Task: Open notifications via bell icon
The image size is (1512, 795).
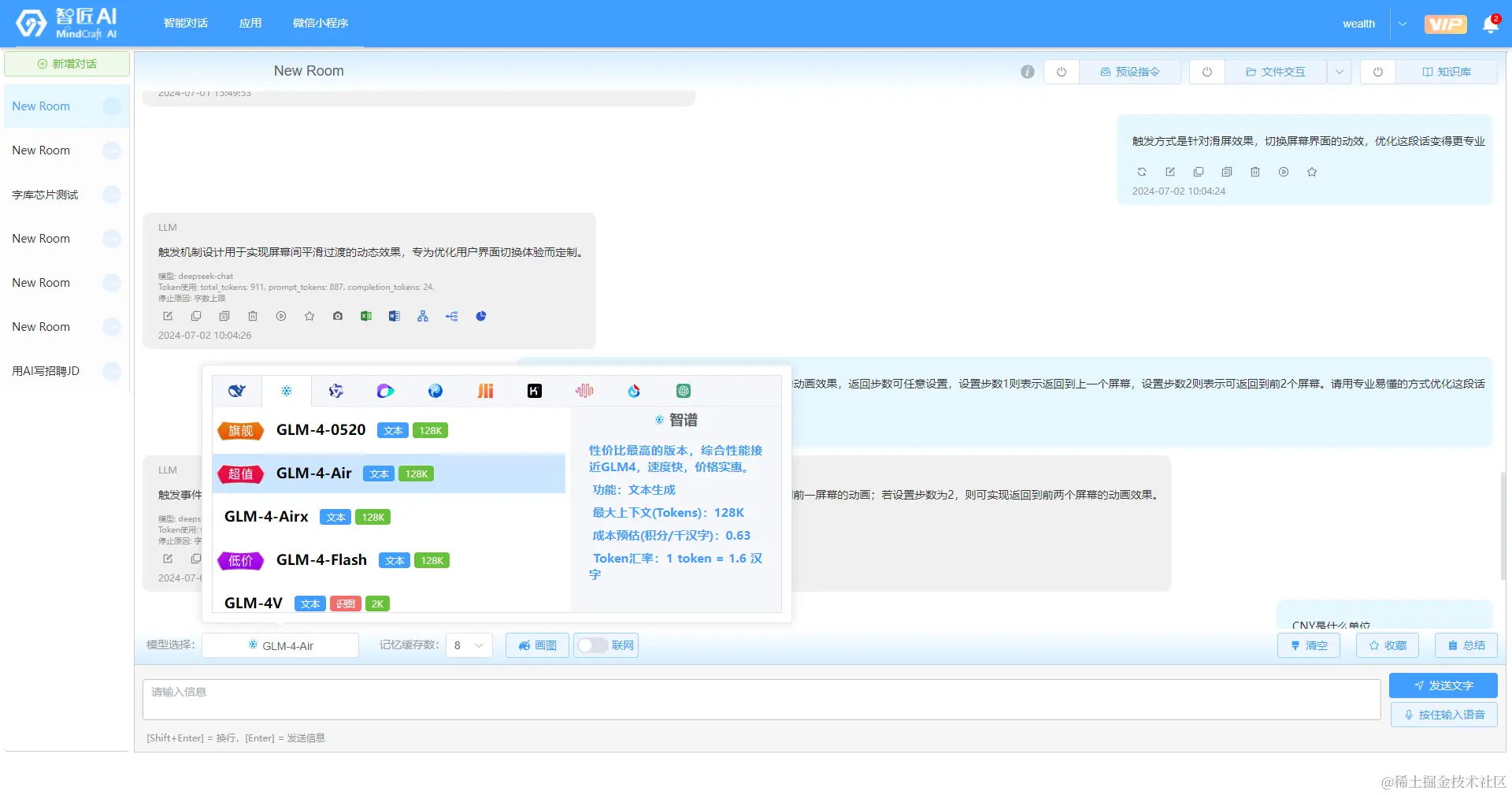Action: click(1489, 24)
